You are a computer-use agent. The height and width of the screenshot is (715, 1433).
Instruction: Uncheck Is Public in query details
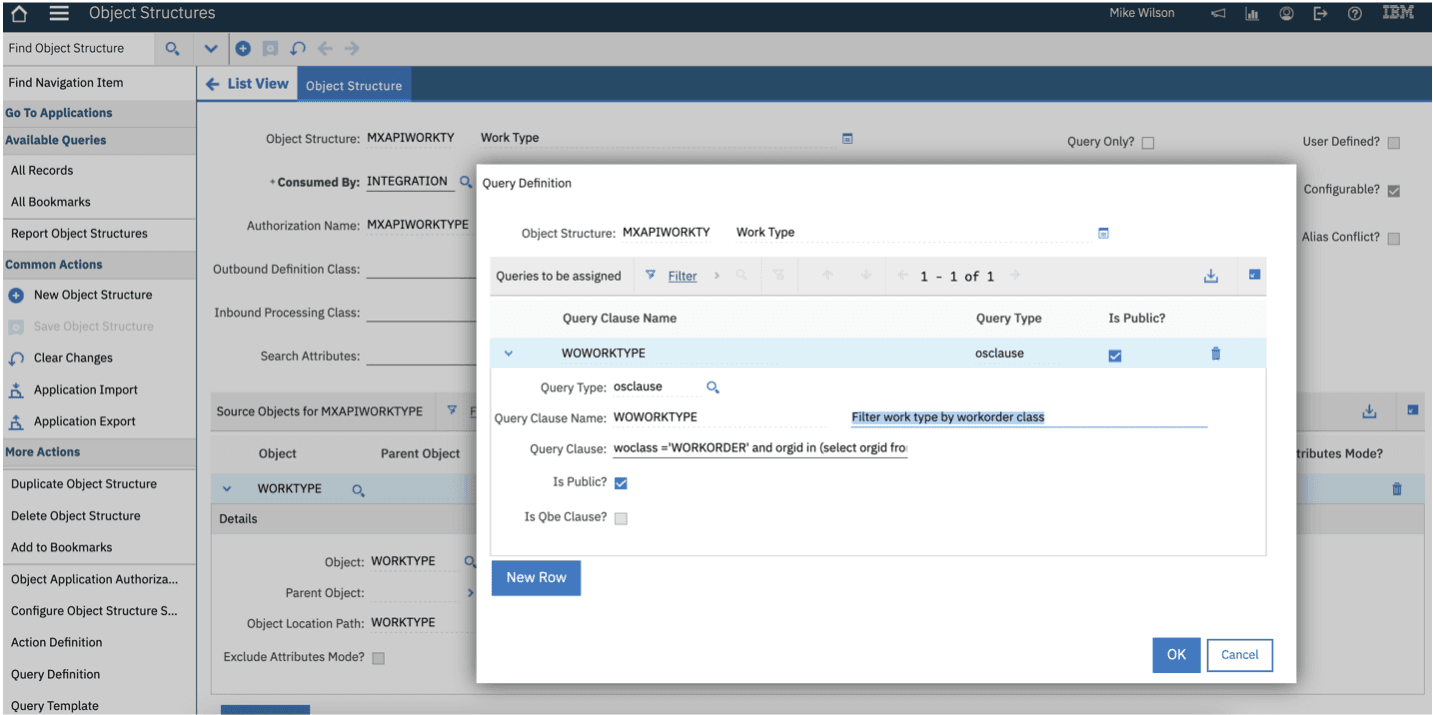[x=621, y=483]
